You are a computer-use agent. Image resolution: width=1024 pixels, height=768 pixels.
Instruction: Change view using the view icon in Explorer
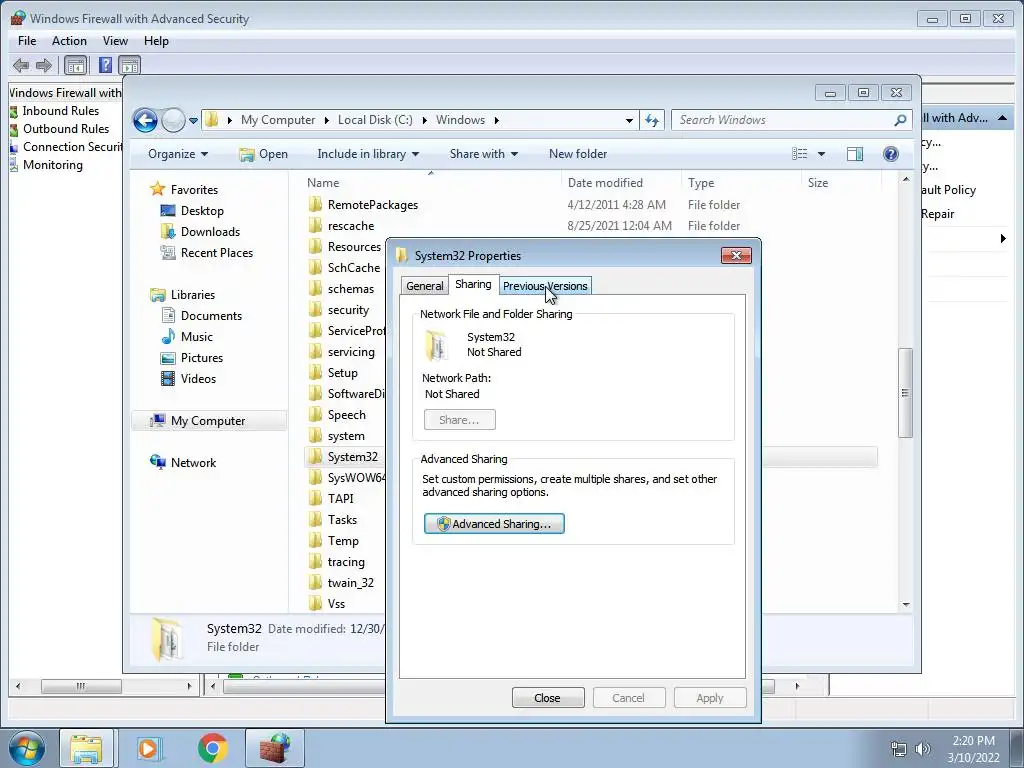click(x=799, y=154)
